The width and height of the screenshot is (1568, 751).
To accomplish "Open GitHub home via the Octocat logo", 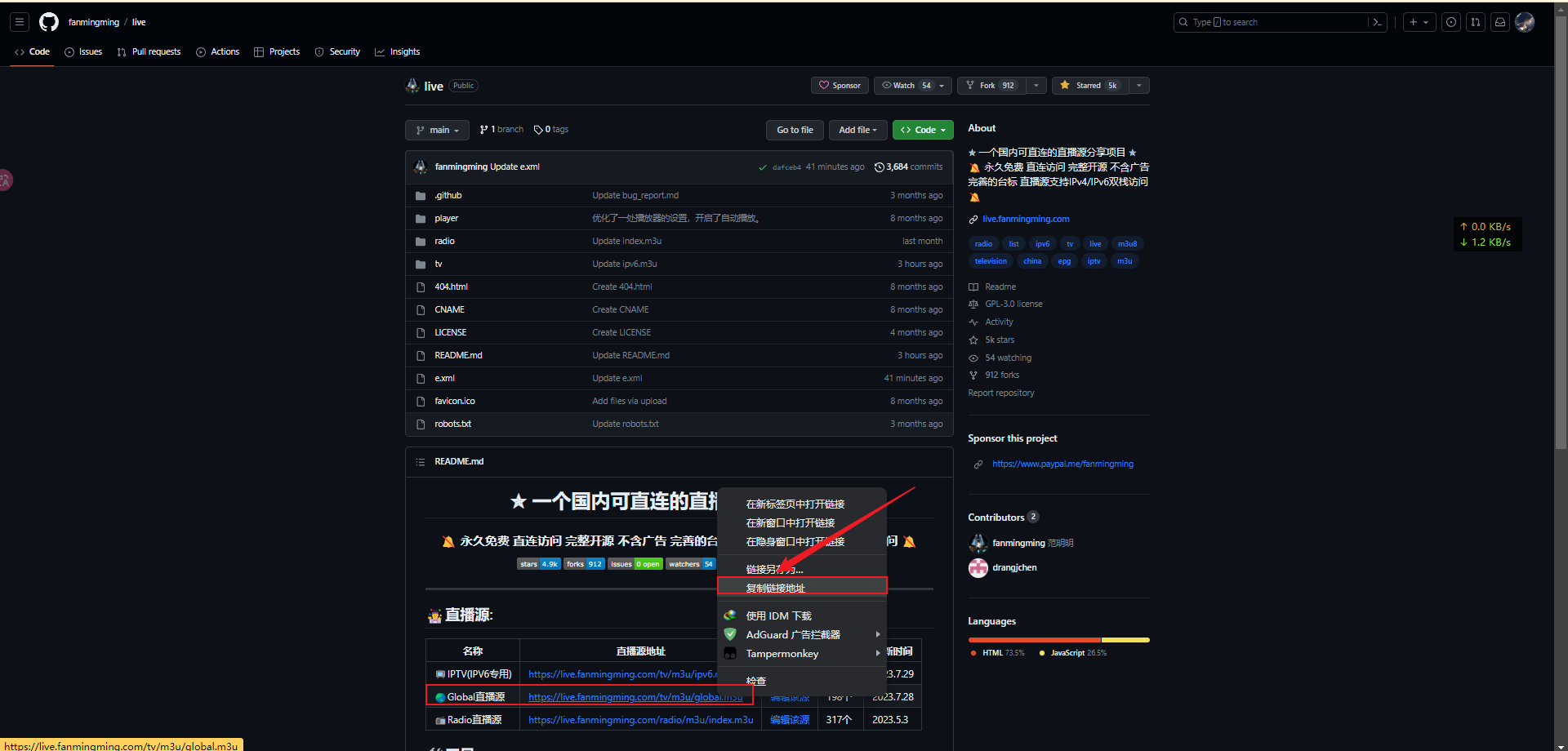I will (x=48, y=22).
